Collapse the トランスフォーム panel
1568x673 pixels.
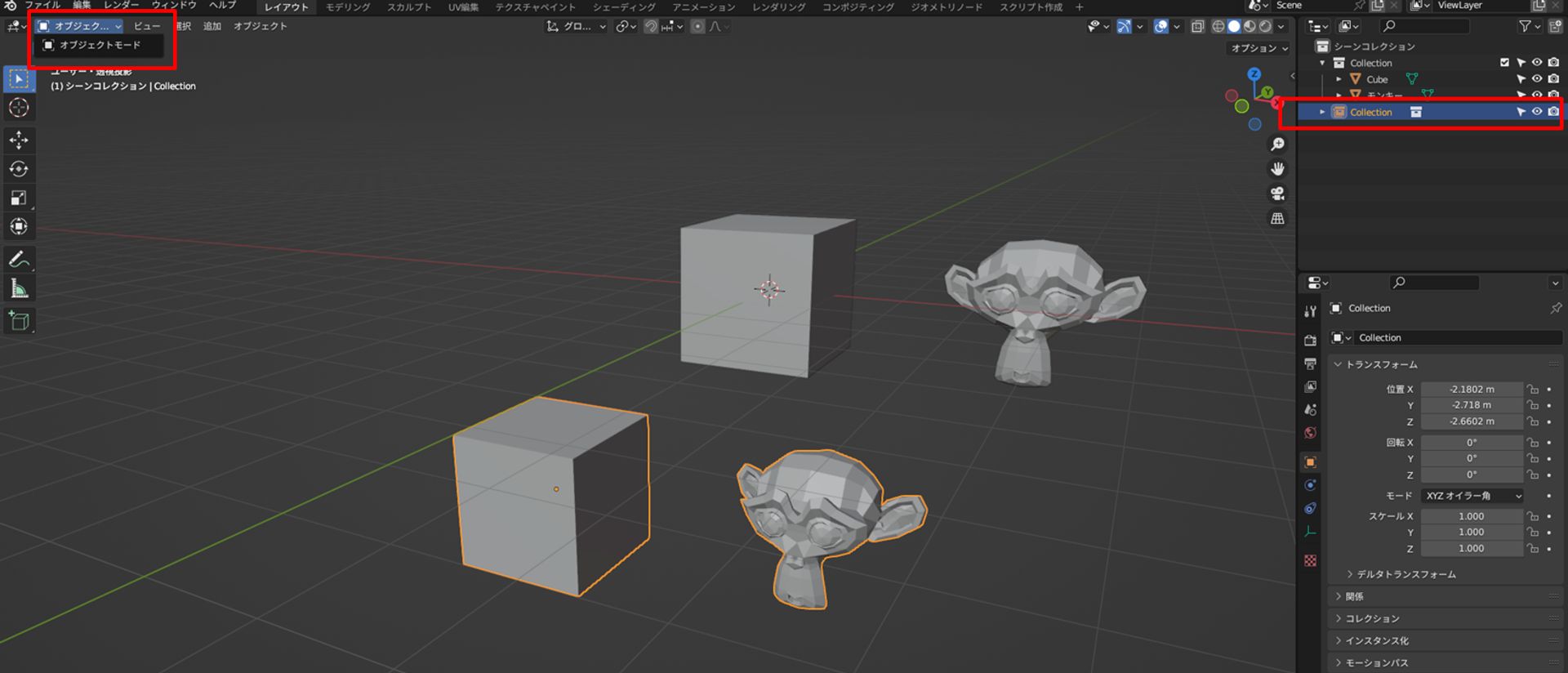coord(1381,364)
